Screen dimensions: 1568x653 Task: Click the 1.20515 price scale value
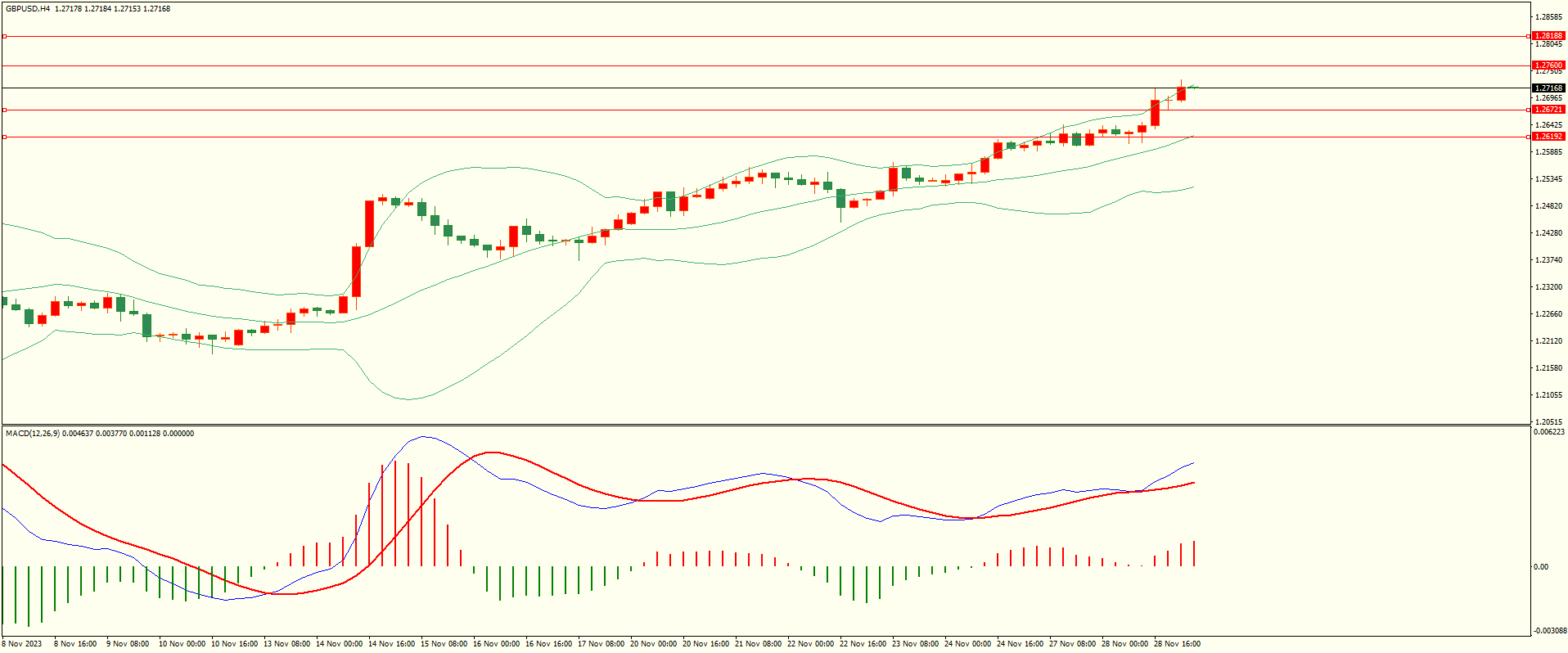(1548, 422)
